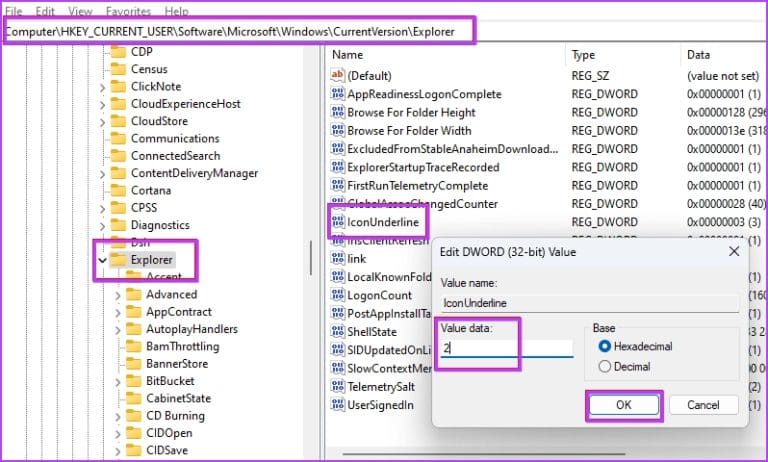Expand the ContentDeliveryManager key
Screen dimensions: 768x462
click(x=102, y=174)
